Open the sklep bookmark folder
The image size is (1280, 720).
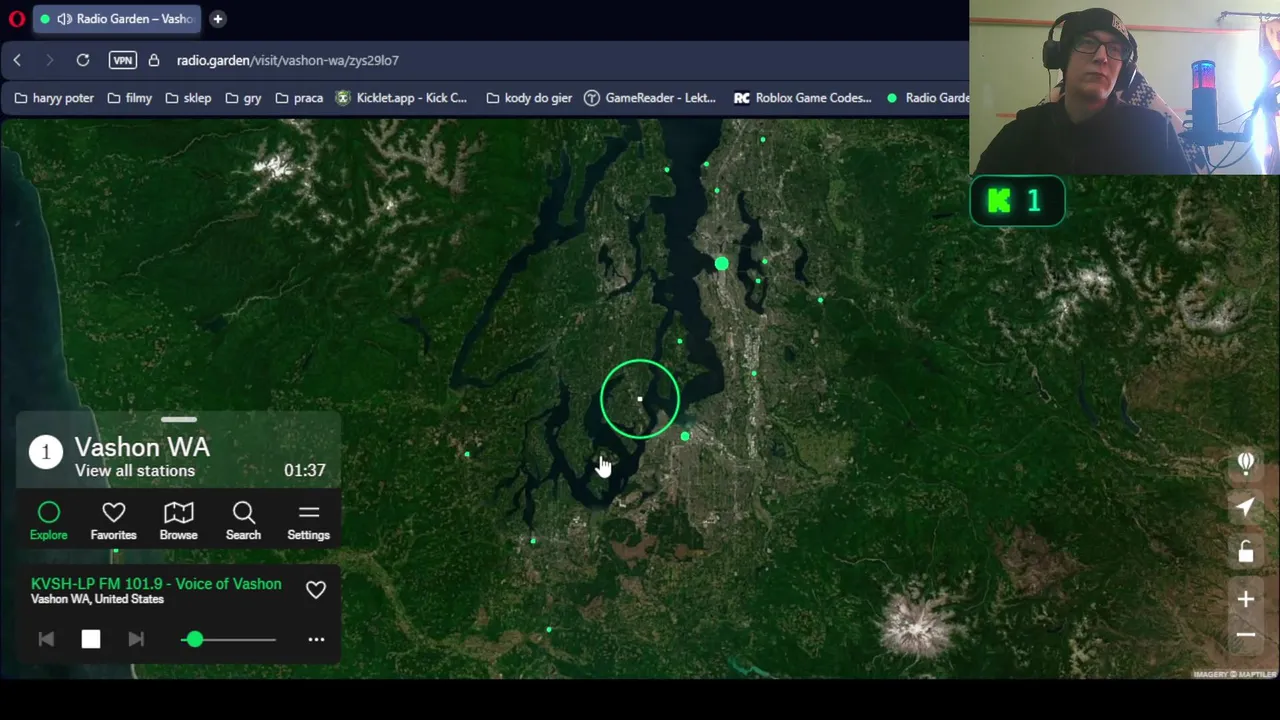(x=187, y=98)
